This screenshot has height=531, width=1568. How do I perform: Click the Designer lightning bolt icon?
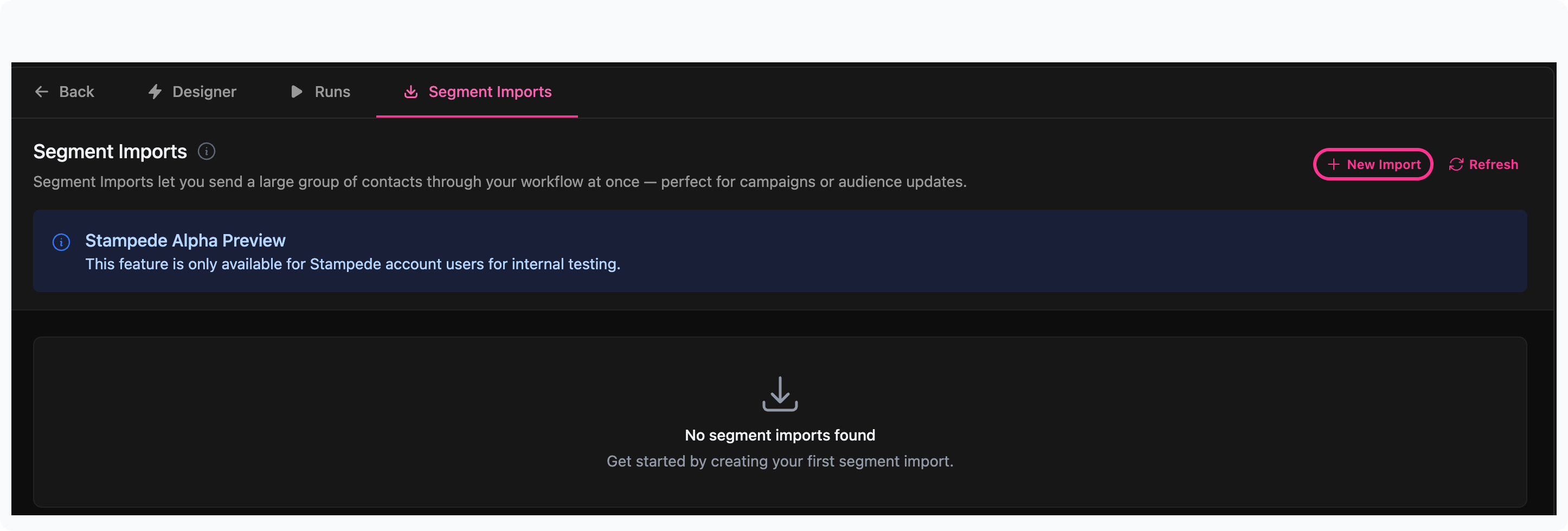coord(155,92)
